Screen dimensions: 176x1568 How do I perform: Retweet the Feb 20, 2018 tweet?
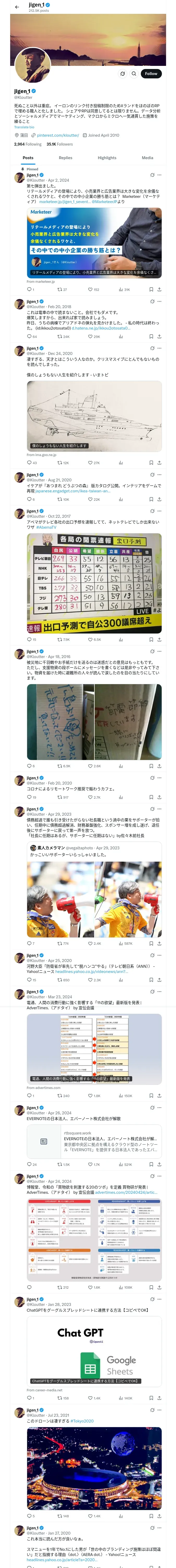point(63,337)
